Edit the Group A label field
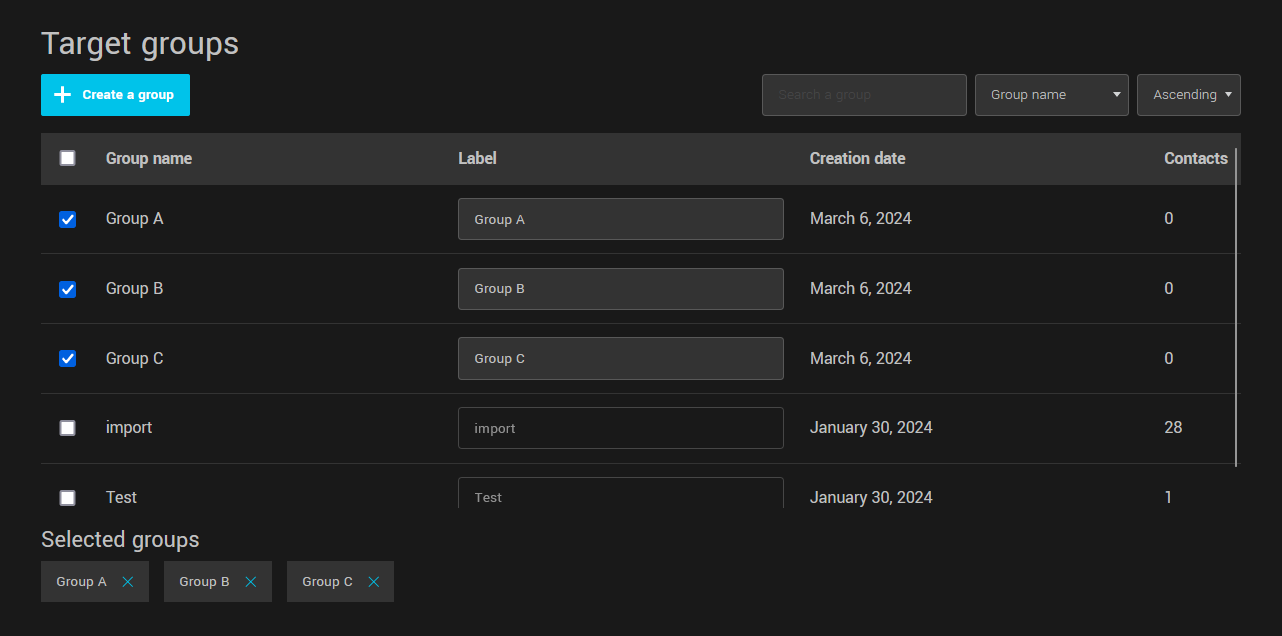The width and height of the screenshot is (1282, 636). click(x=620, y=219)
